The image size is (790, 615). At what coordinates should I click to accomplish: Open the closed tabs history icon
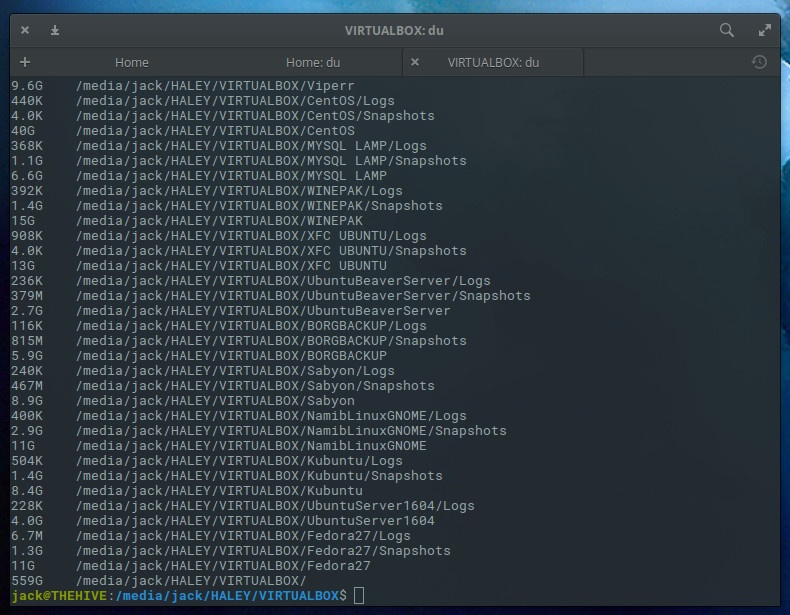(x=759, y=62)
